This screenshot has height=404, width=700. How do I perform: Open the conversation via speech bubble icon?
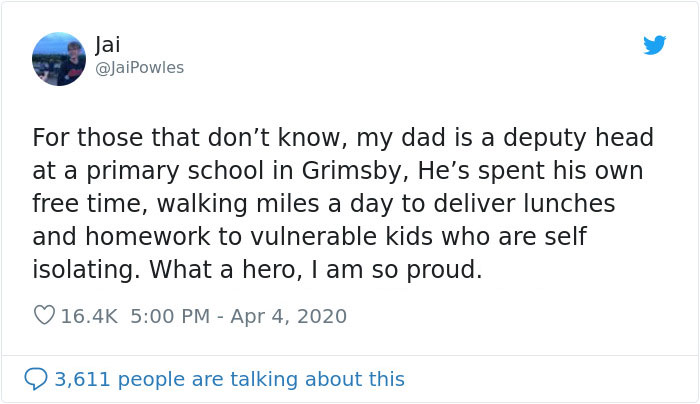tap(35, 379)
